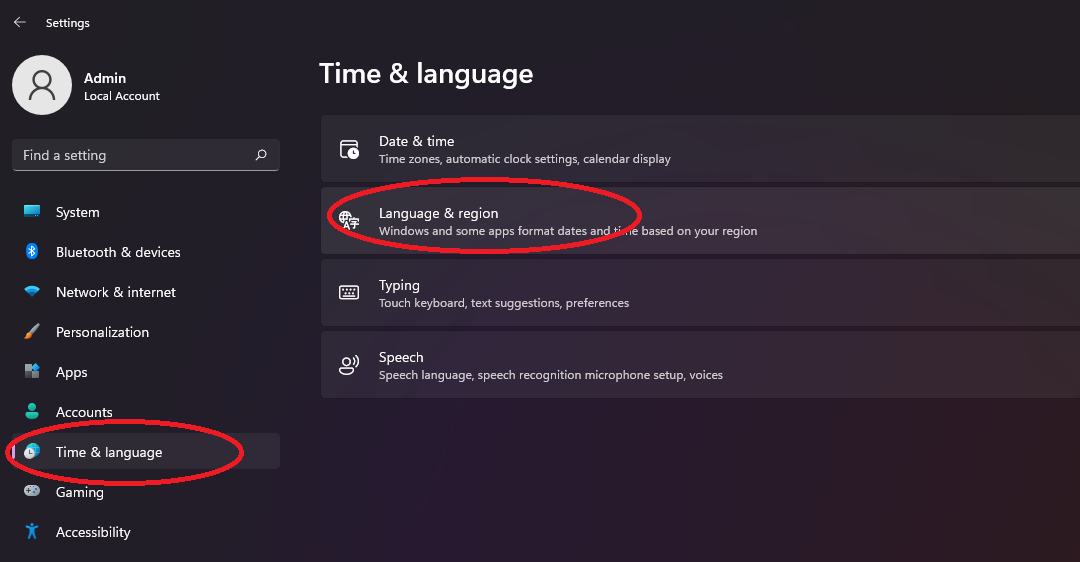The image size is (1080, 562).
Task: Click the Typing keyboard icon
Action: coord(349,293)
